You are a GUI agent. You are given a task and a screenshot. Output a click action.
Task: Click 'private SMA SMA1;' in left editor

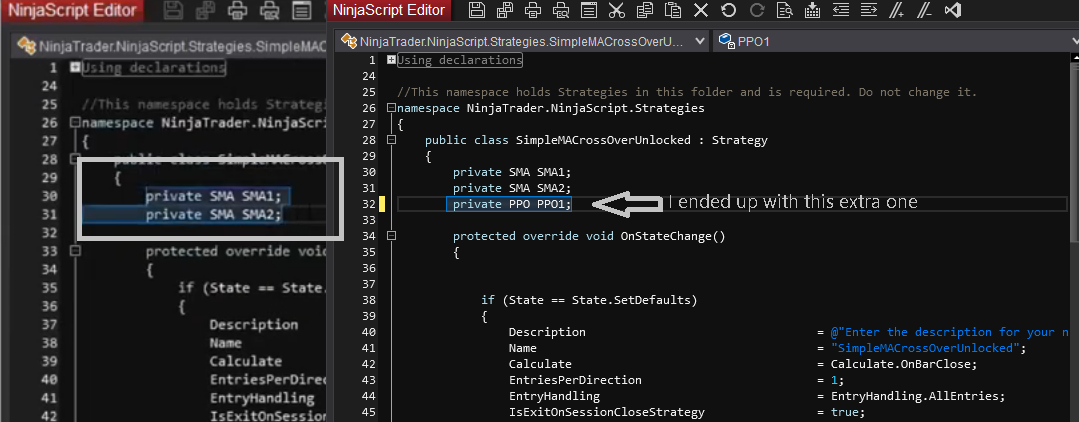click(214, 196)
